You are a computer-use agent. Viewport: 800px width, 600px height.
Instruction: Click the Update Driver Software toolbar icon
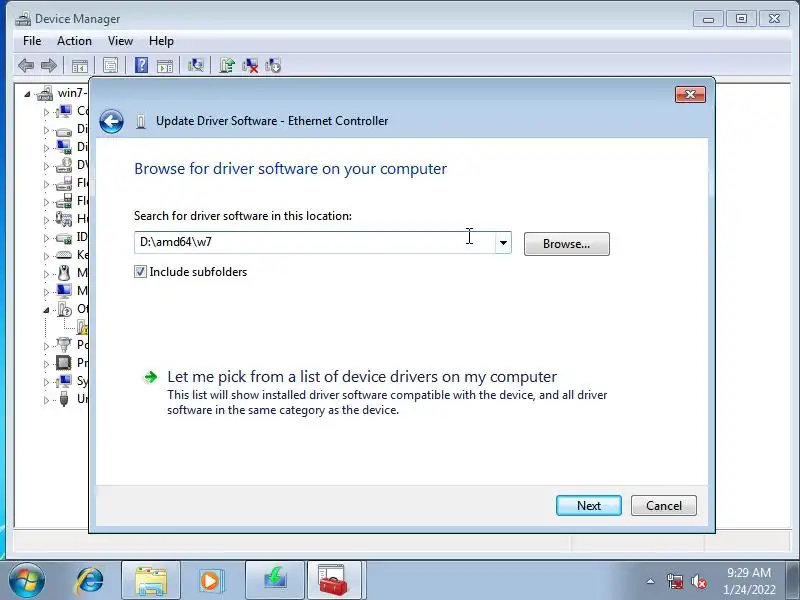point(227,65)
